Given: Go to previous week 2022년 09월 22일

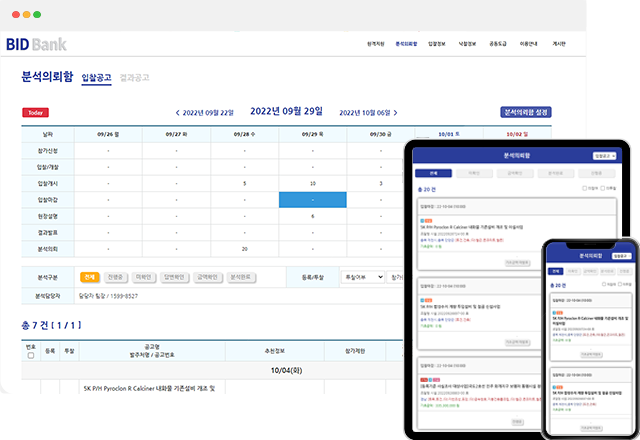Looking at the screenshot, I should tap(204, 113).
